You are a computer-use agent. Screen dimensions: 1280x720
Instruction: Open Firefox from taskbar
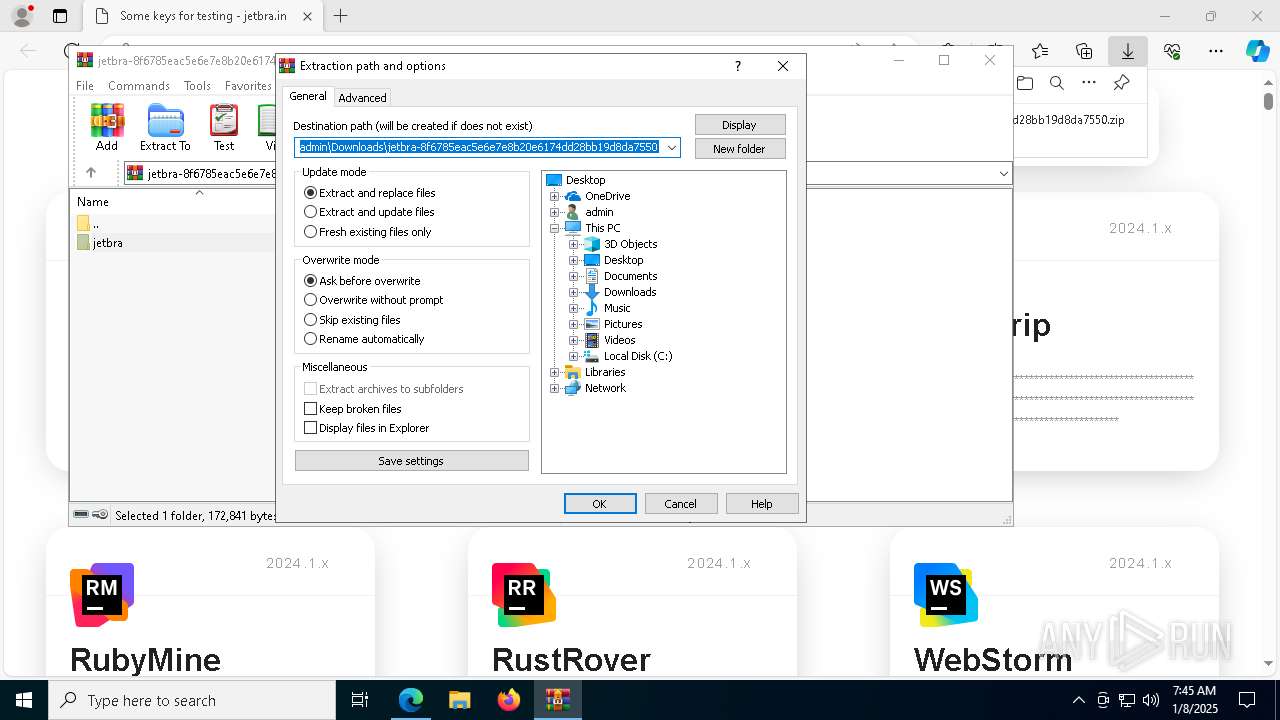pyautogui.click(x=509, y=700)
